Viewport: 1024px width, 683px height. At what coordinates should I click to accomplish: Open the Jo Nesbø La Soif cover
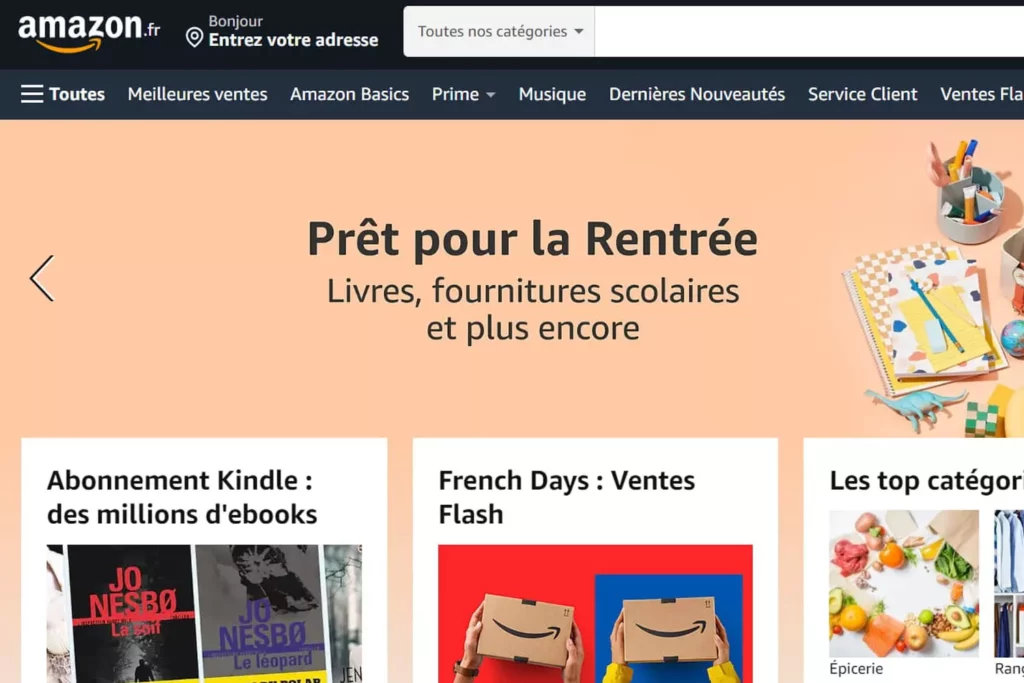(132, 614)
